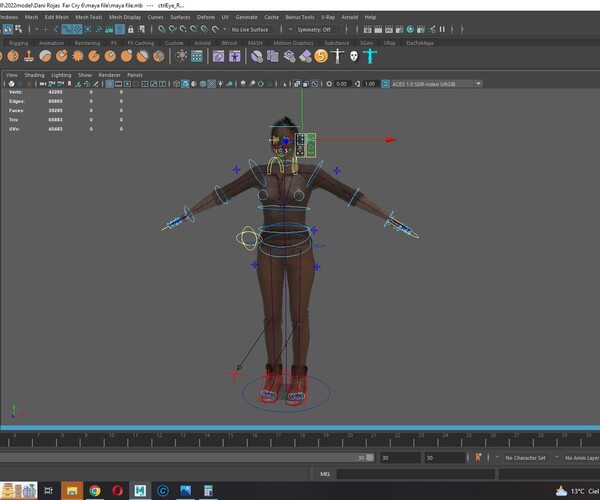Click the MEL script language button
The width and height of the screenshot is (600, 500).
click(x=325, y=474)
